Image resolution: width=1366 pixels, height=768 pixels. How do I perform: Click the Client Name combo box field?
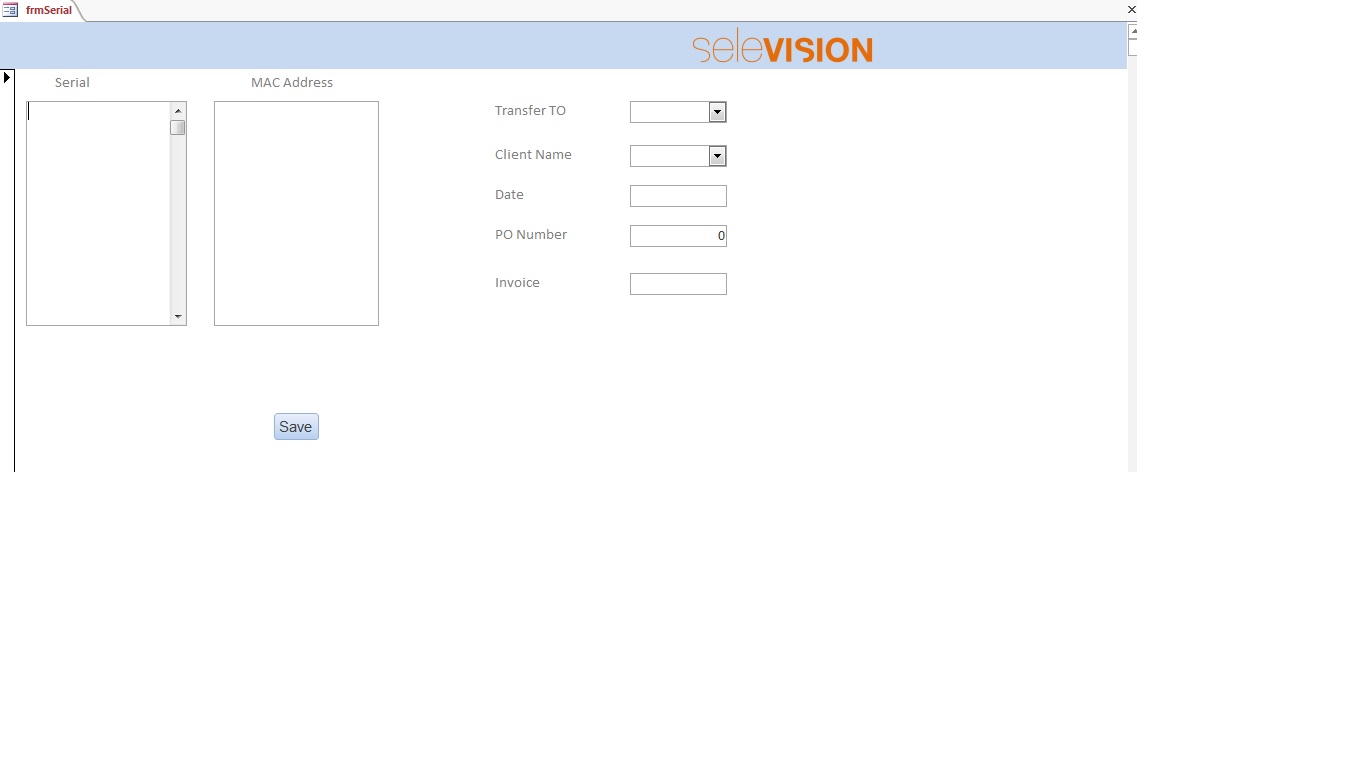669,156
